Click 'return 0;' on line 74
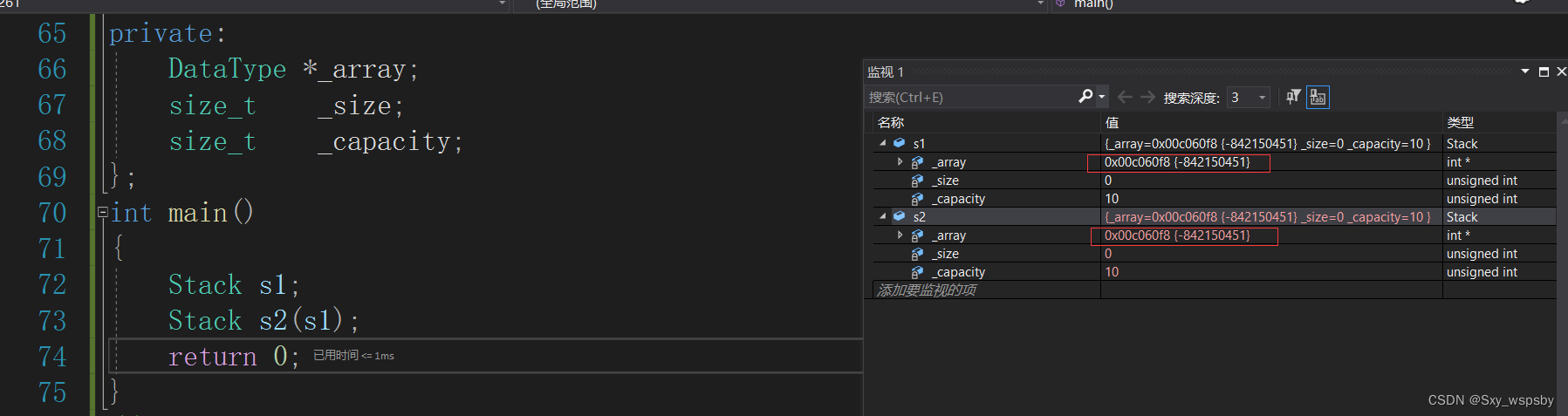 [234, 357]
